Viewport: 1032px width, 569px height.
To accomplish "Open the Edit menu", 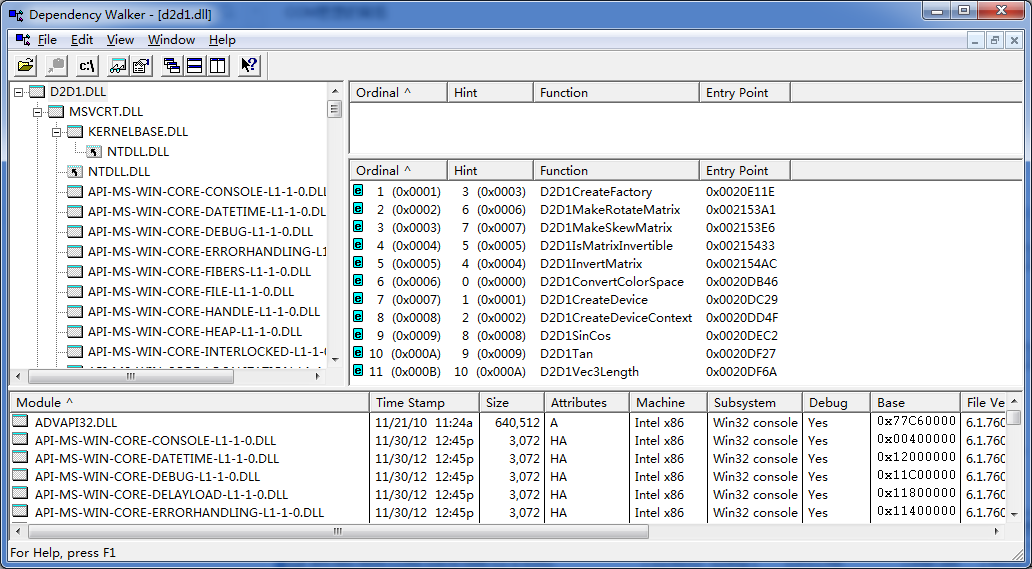I will pyautogui.click(x=82, y=40).
